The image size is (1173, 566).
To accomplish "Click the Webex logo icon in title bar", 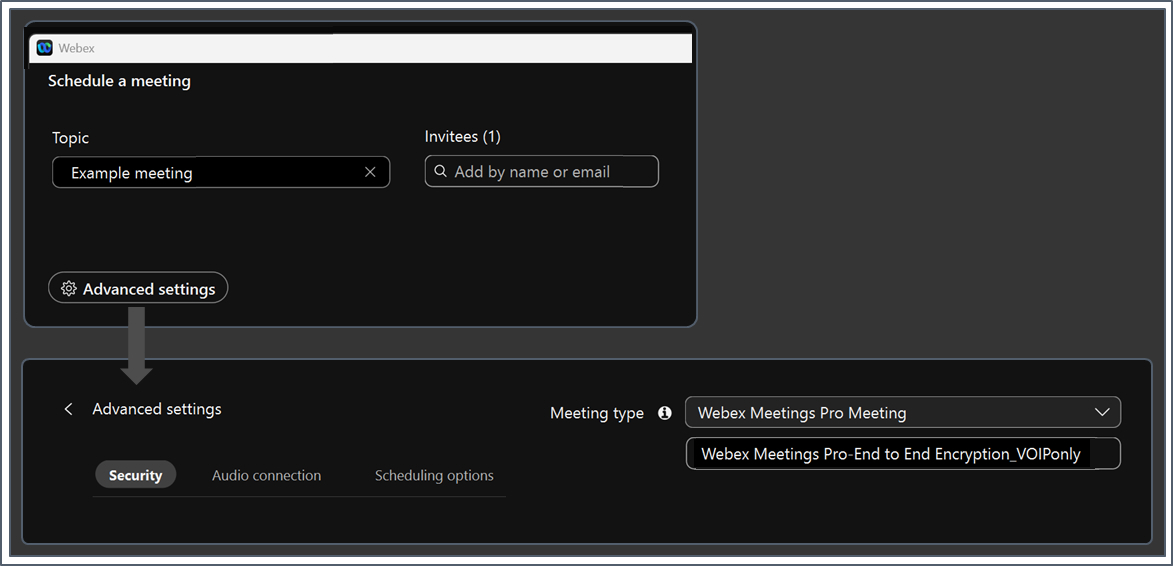I will pyautogui.click(x=45, y=48).
